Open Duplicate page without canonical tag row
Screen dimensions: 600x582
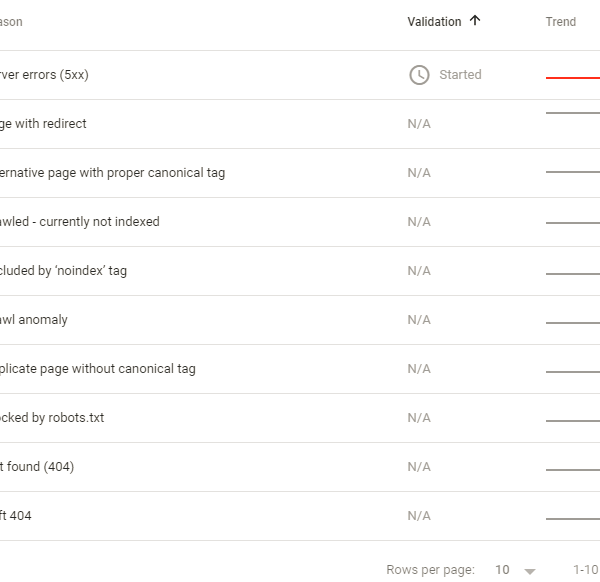tap(300, 369)
